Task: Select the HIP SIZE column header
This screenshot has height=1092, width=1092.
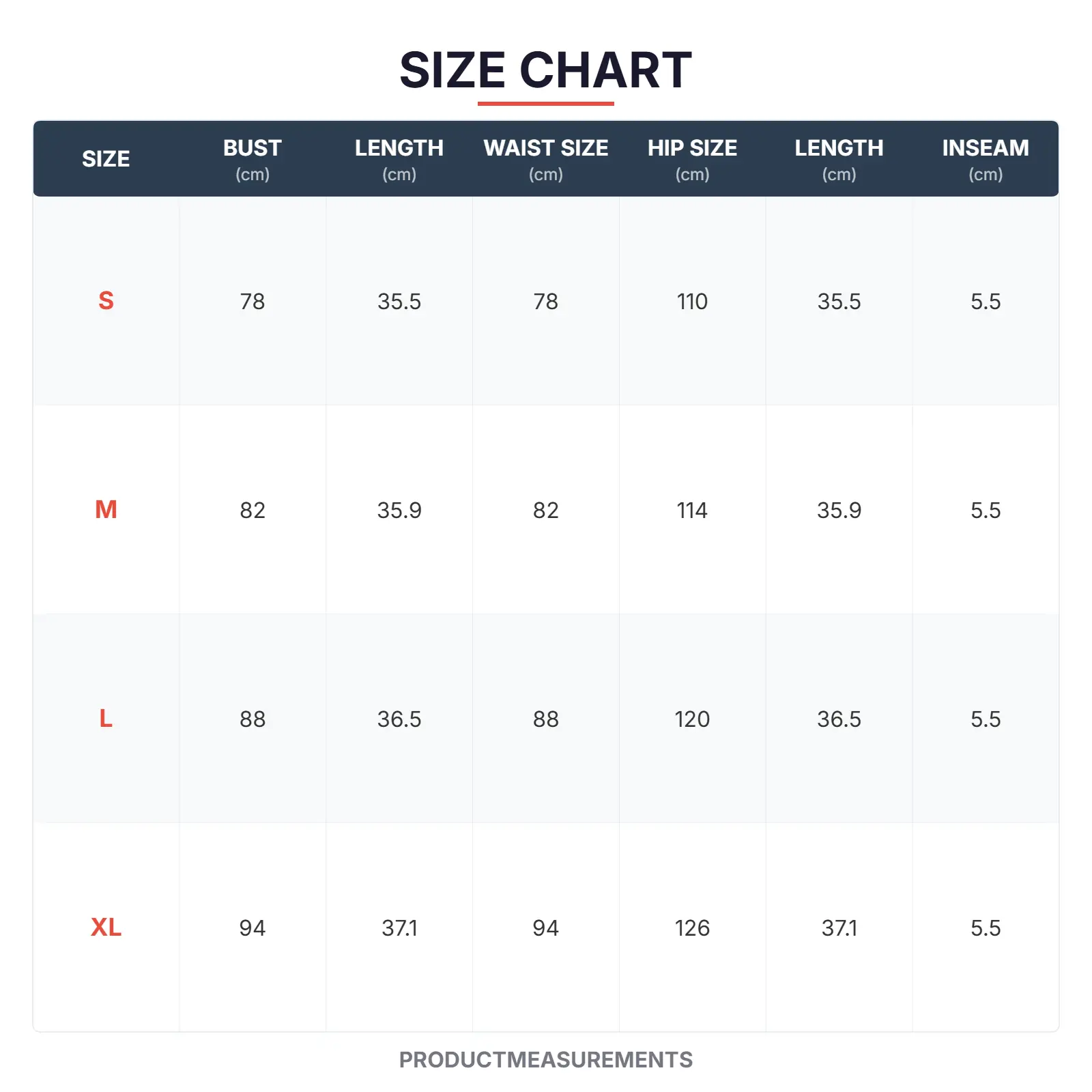Action: (692, 159)
